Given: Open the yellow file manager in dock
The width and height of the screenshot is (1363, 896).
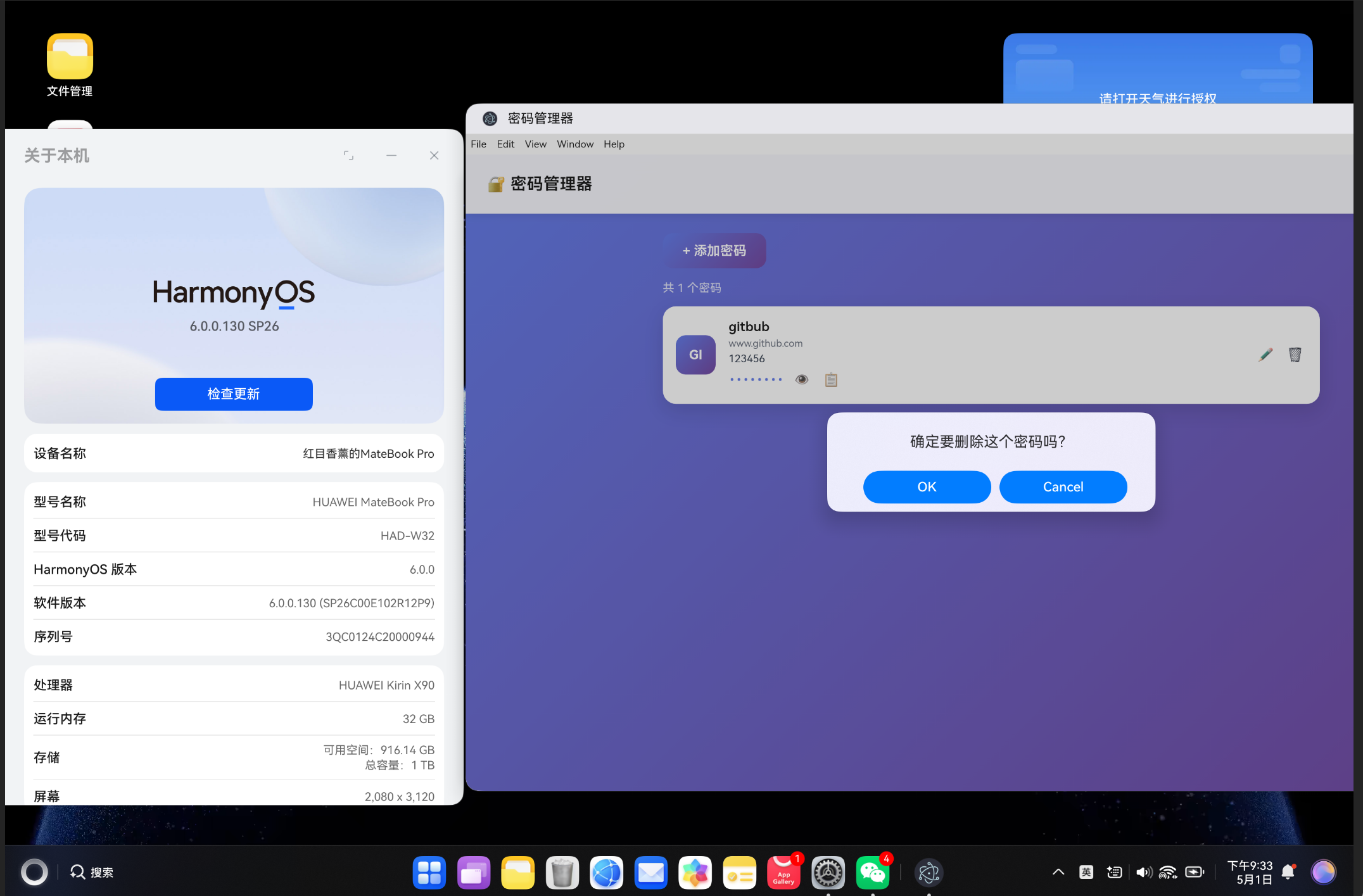Looking at the screenshot, I should click(x=517, y=873).
